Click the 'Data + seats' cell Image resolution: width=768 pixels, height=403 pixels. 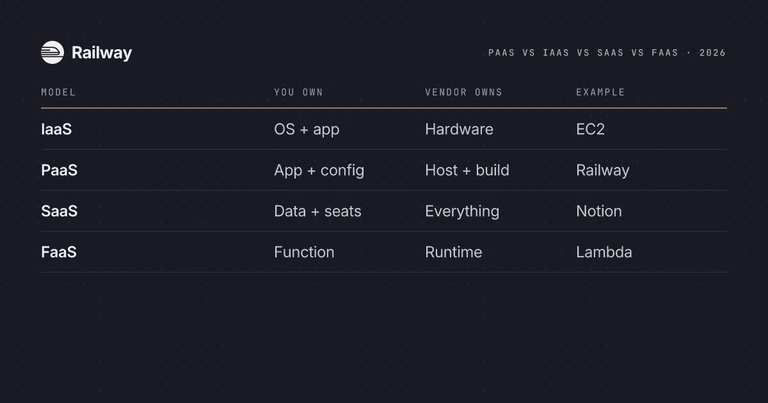coord(317,211)
